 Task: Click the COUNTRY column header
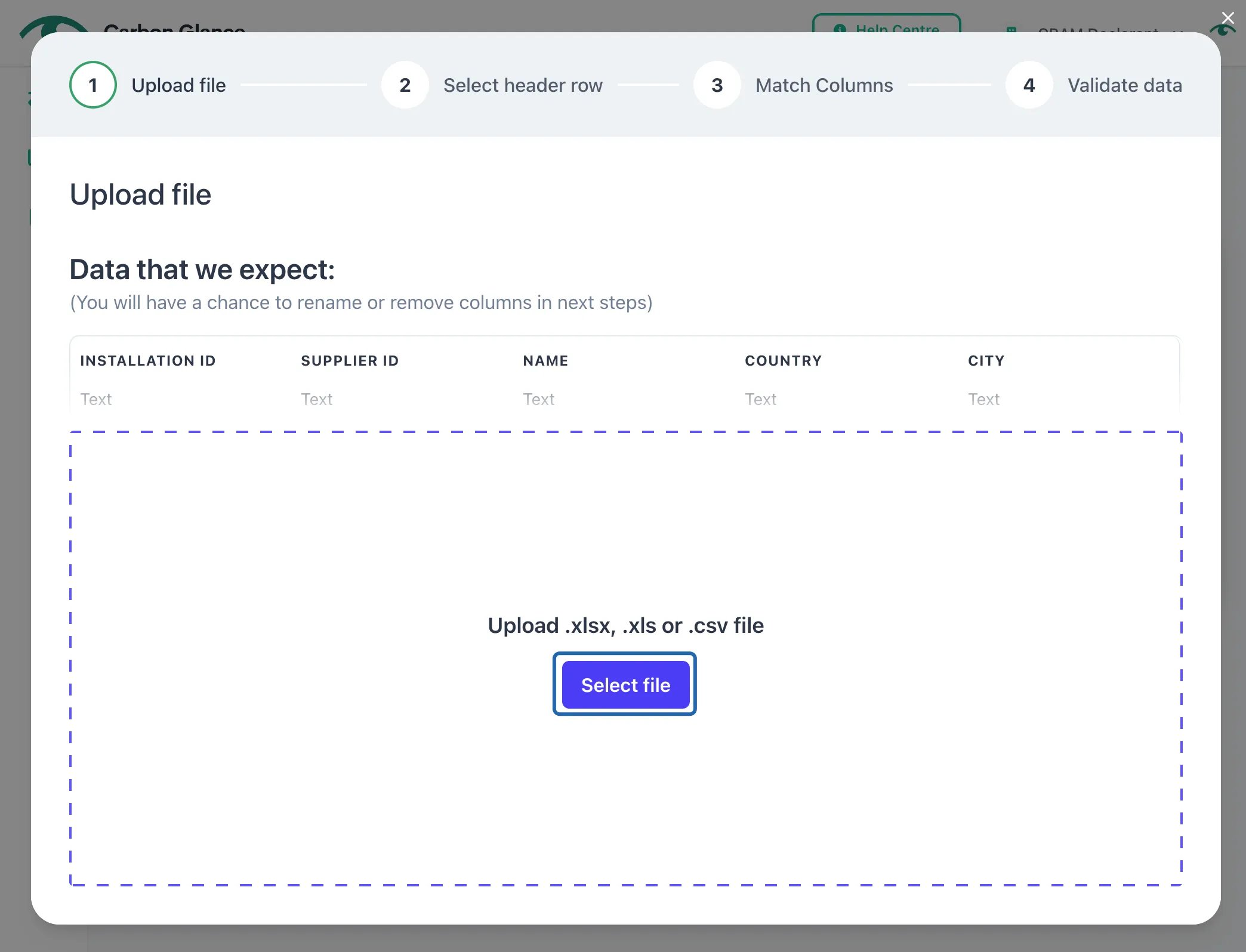coord(784,361)
